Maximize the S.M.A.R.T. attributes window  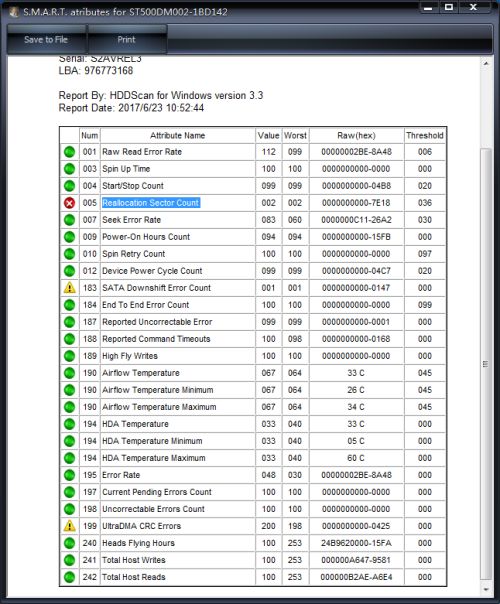[448, 8]
